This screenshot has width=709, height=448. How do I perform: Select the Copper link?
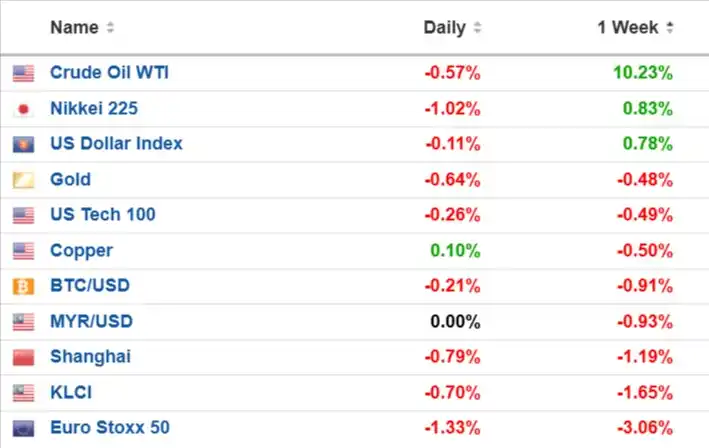point(81,250)
